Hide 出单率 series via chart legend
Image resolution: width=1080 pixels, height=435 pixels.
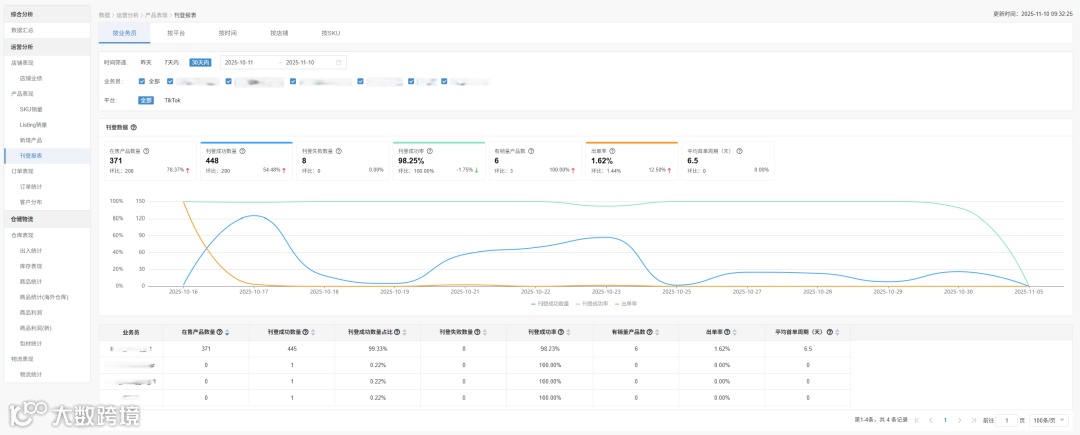pyautogui.click(x=624, y=303)
